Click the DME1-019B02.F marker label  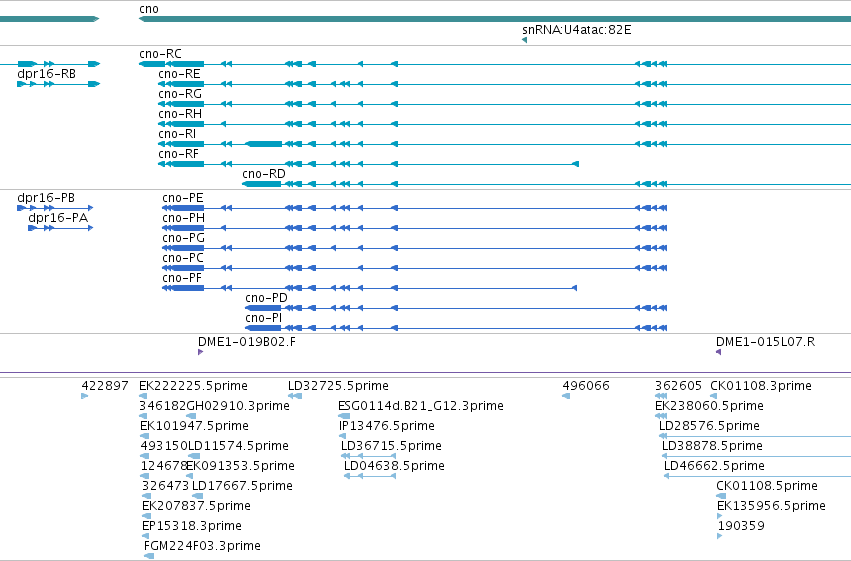(247, 342)
